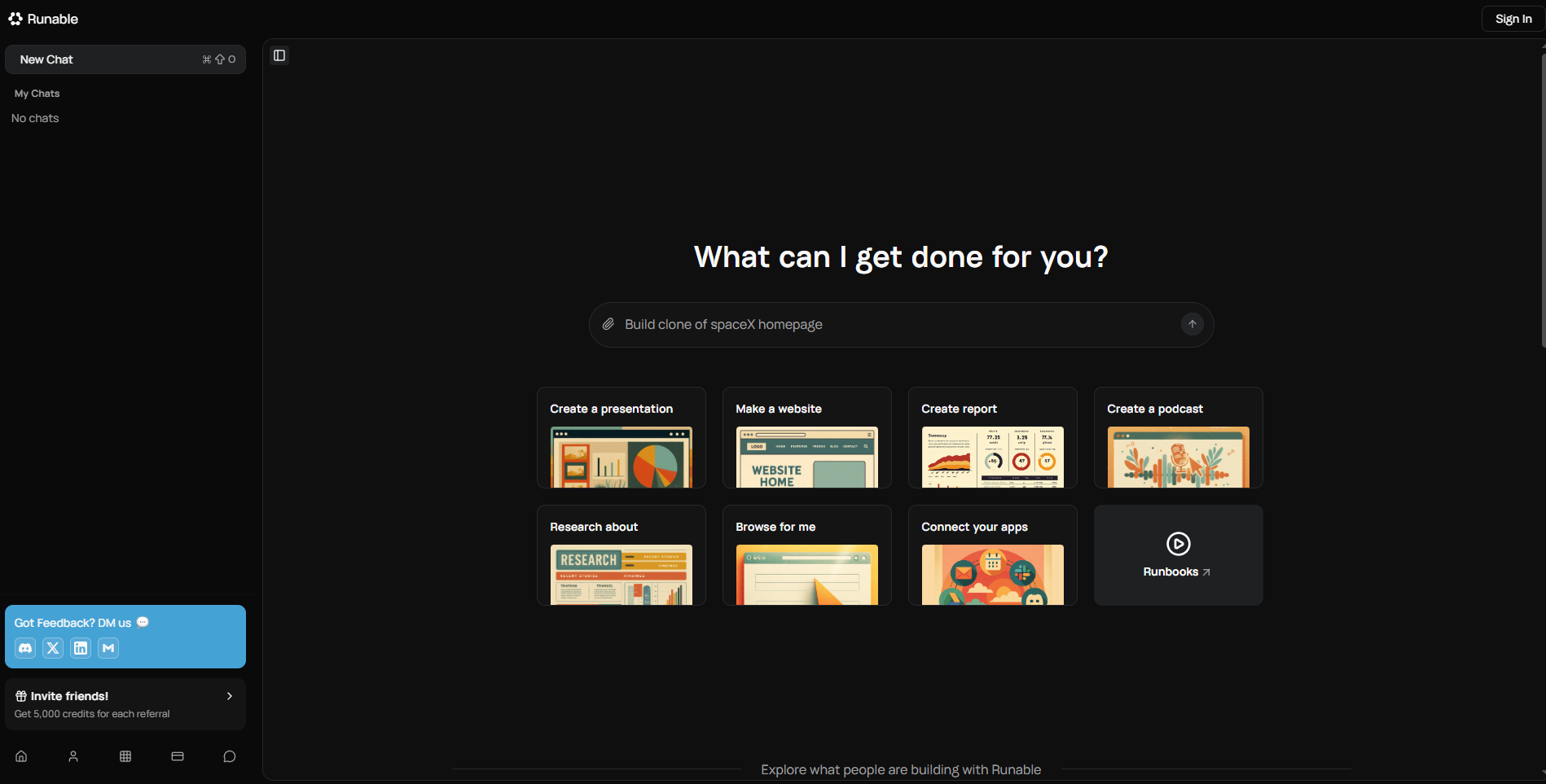Select the Create a presentation card
The height and width of the screenshot is (784, 1546).
(x=621, y=438)
